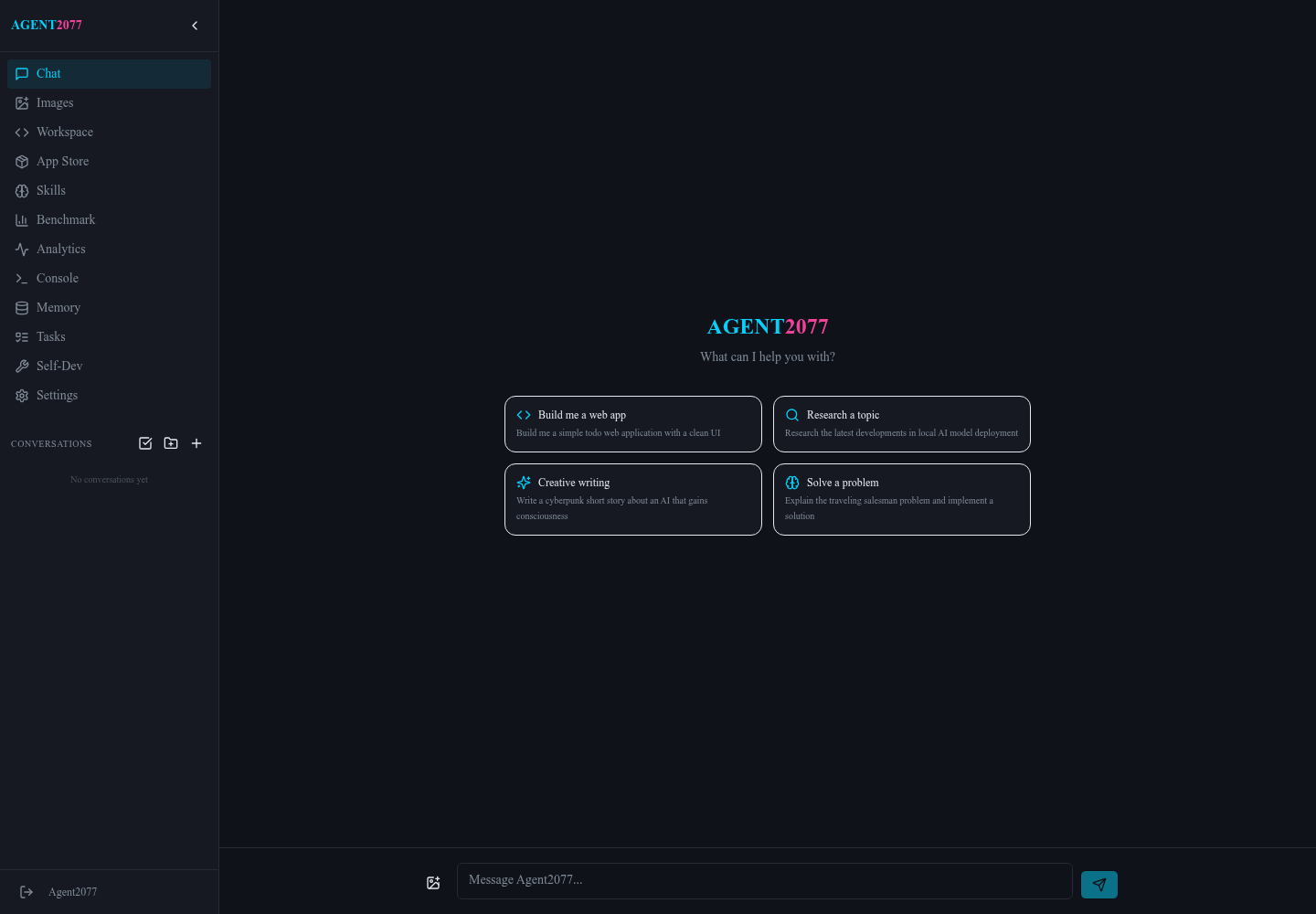Click the Console terminal prompt icon
This screenshot has height=914, width=1316.
(22, 279)
